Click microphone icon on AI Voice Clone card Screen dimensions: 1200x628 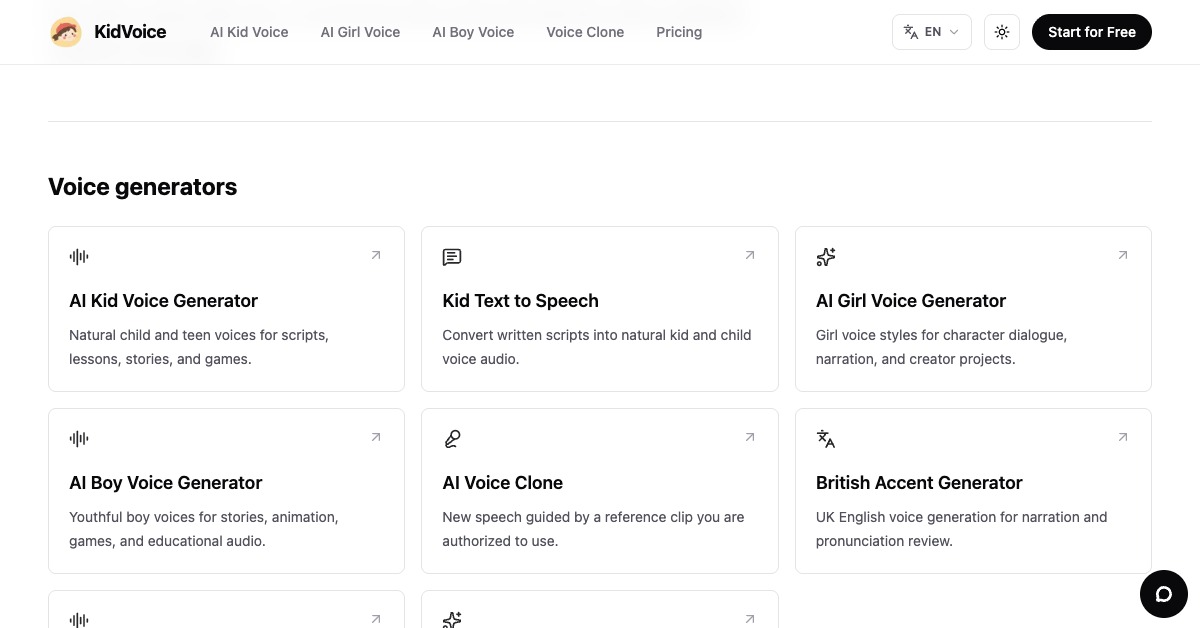[452, 439]
